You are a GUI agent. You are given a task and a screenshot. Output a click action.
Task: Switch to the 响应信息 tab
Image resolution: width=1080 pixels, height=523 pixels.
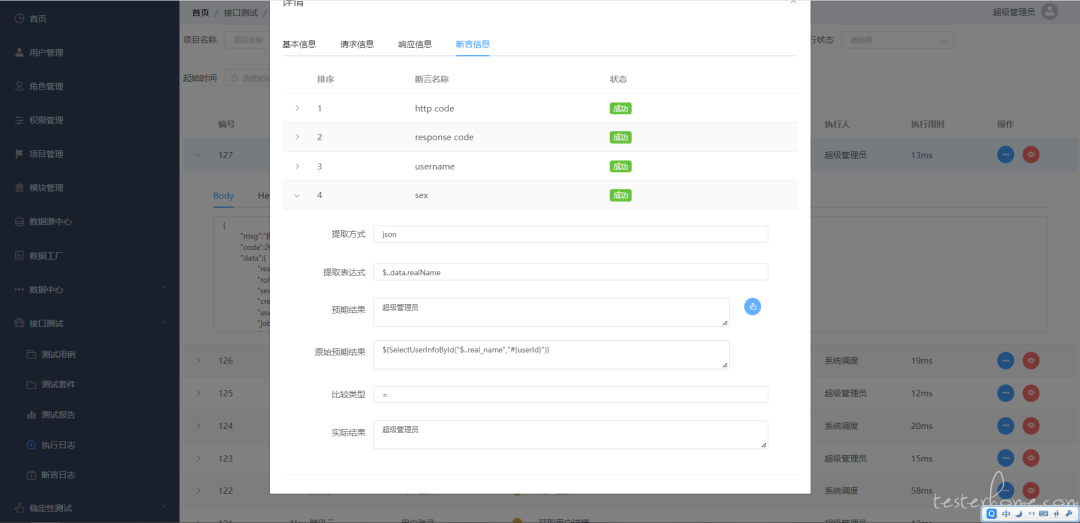pyautogui.click(x=415, y=44)
